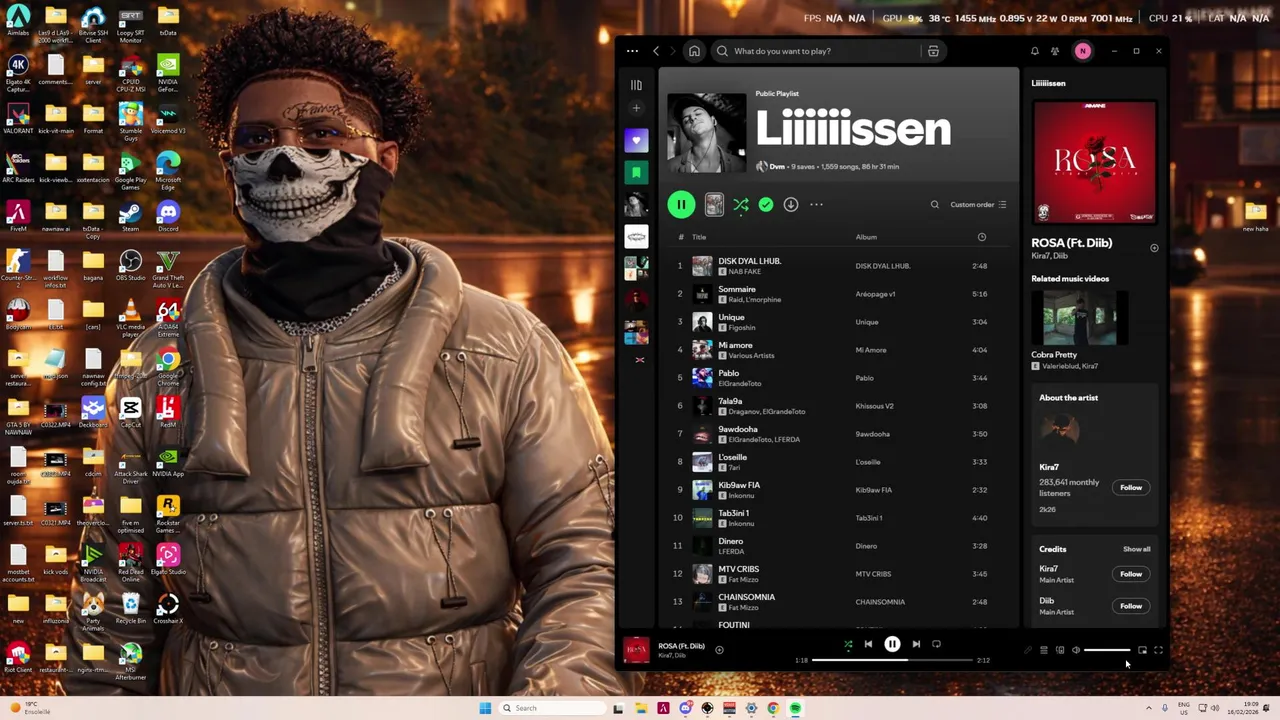Download the Liiiiiissen playlist

[x=790, y=204]
